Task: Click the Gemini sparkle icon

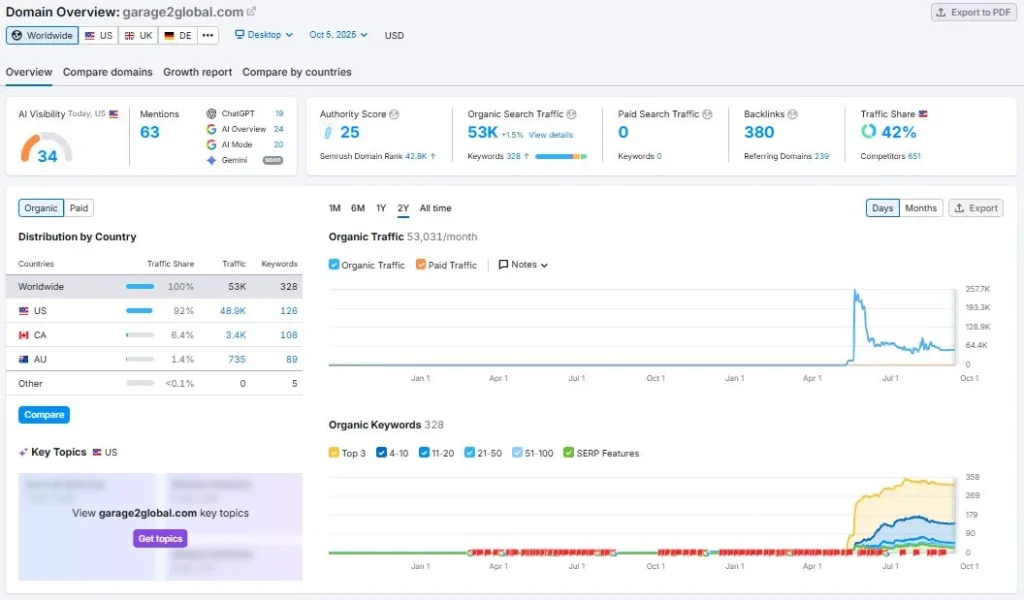Action: click(x=211, y=160)
